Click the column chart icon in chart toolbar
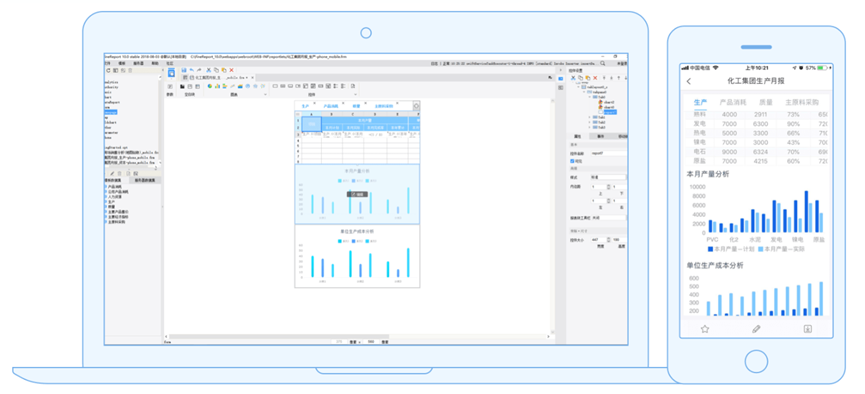Screen dimensions: 865x394 (x=217, y=86)
